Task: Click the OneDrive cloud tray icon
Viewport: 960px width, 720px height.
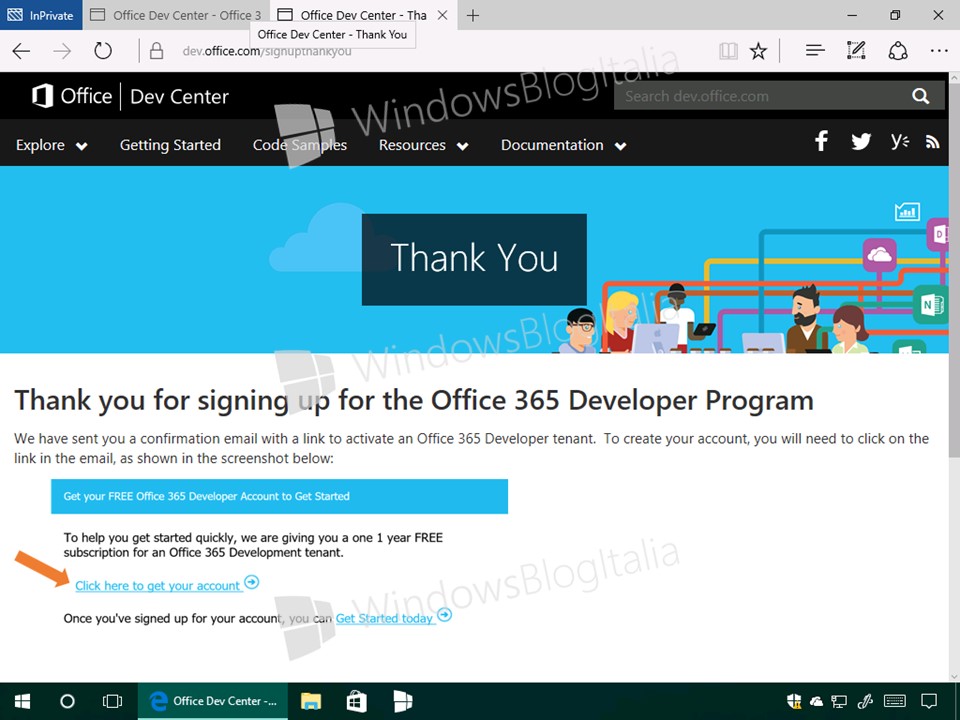Action: 816,702
